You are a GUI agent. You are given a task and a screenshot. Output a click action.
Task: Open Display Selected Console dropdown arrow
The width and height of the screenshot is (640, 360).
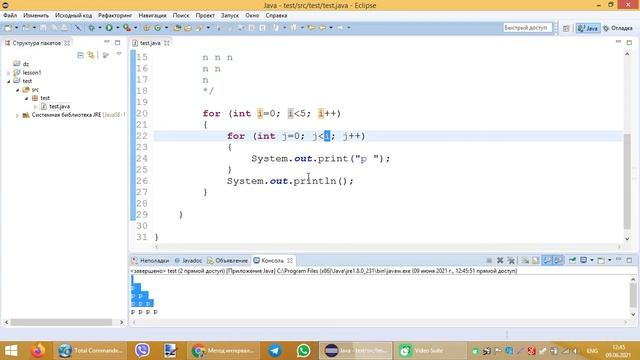pyautogui.click(x=592, y=260)
